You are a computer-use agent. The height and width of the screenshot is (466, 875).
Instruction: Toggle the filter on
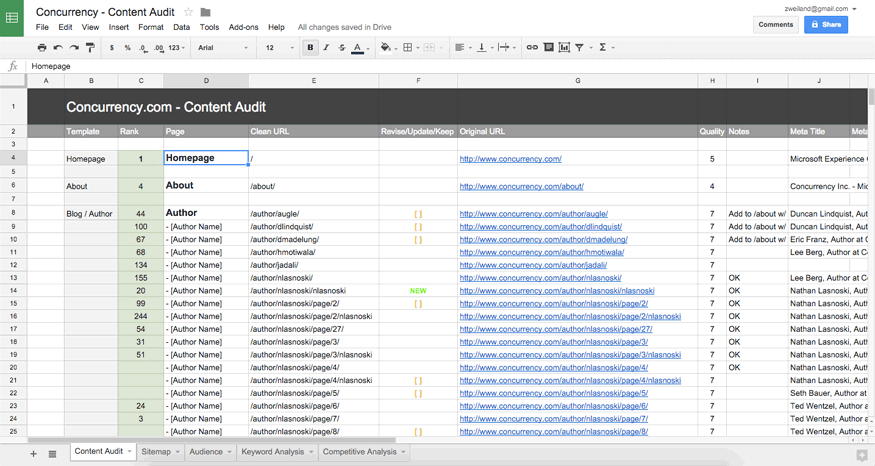[579, 47]
